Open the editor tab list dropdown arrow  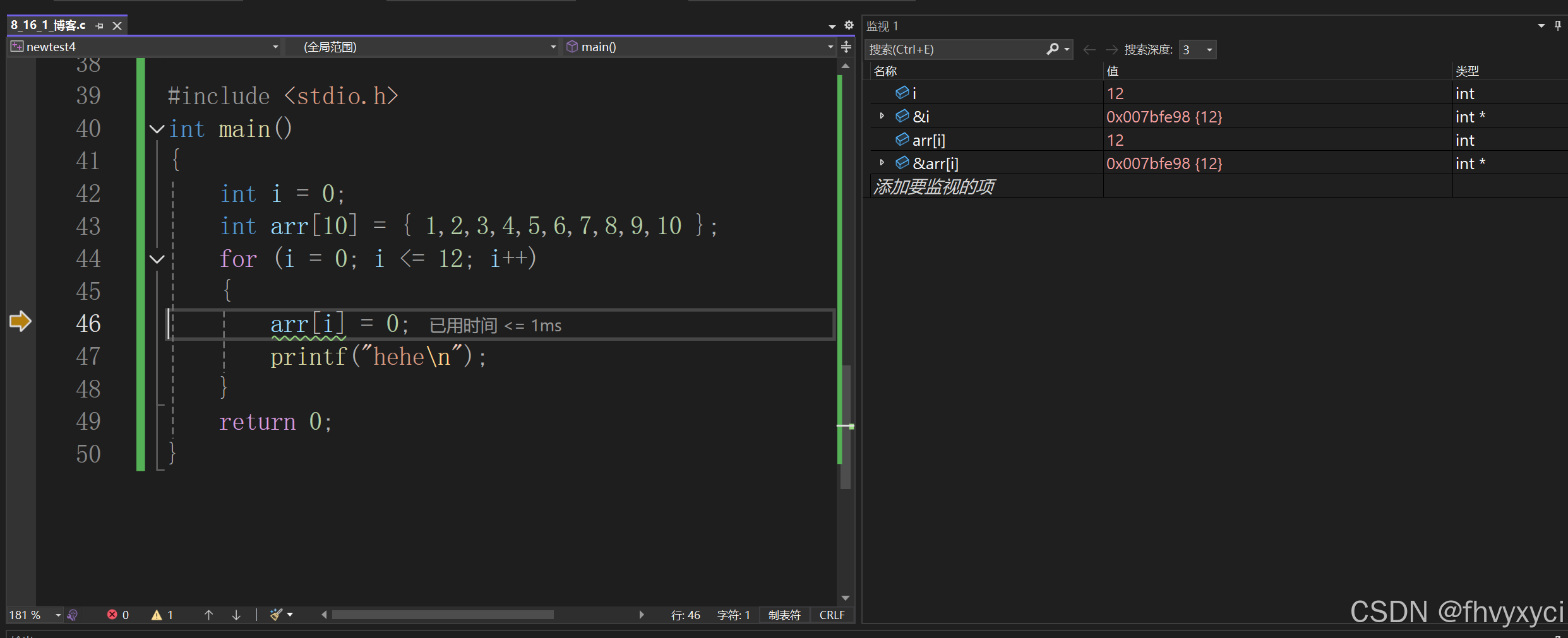click(832, 26)
